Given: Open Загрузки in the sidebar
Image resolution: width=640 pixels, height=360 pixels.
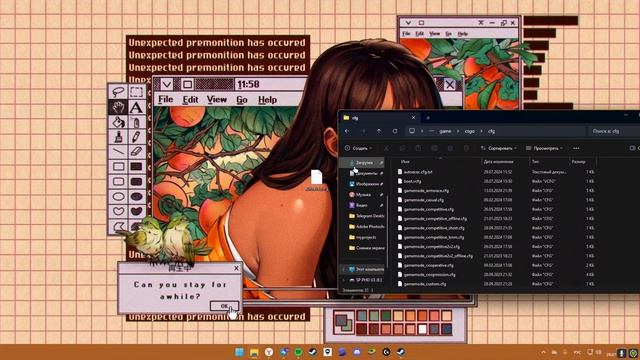Looking at the screenshot, I should coord(364,162).
